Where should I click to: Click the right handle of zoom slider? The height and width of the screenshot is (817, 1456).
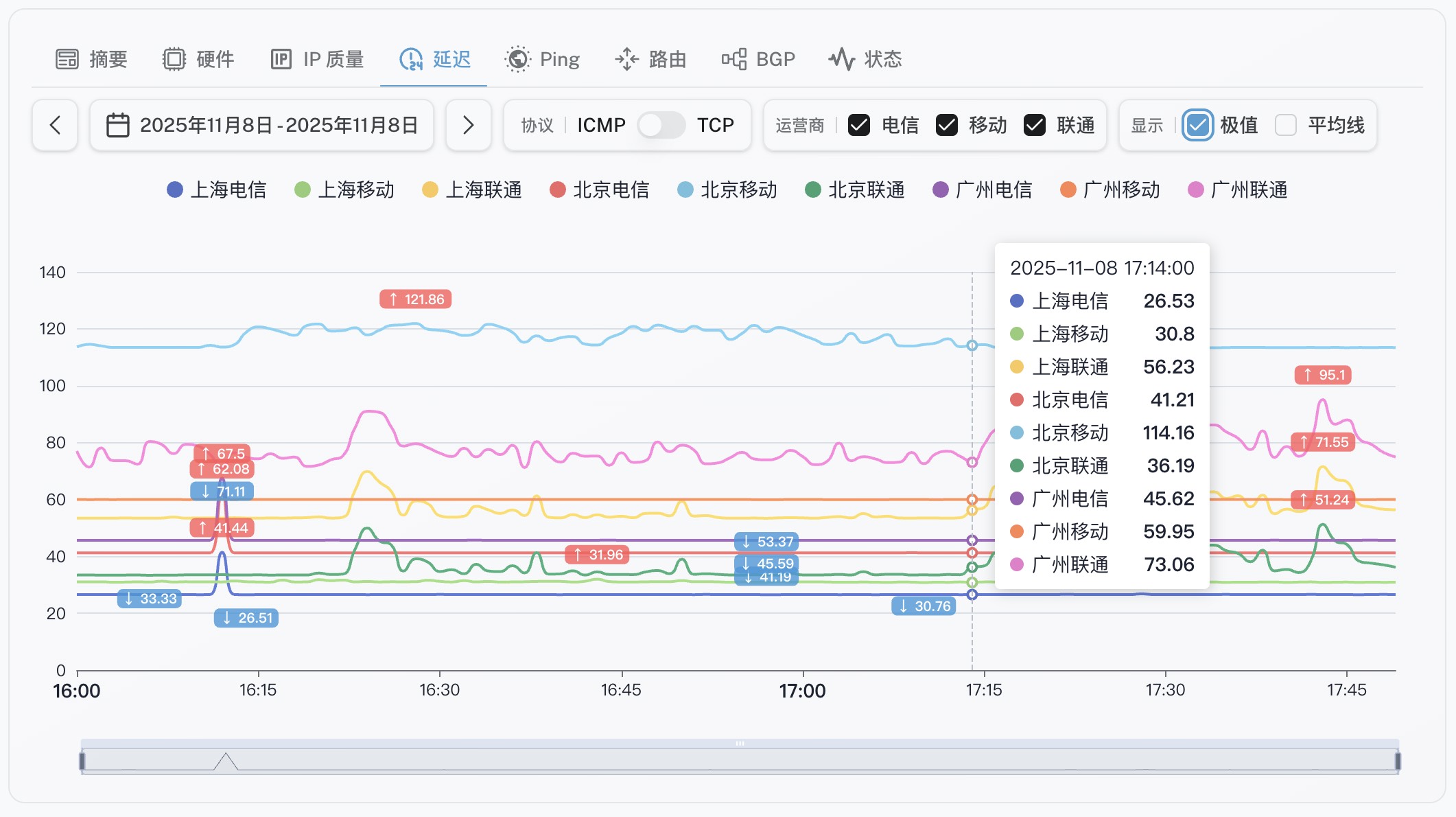click(x=1397, y=761)
